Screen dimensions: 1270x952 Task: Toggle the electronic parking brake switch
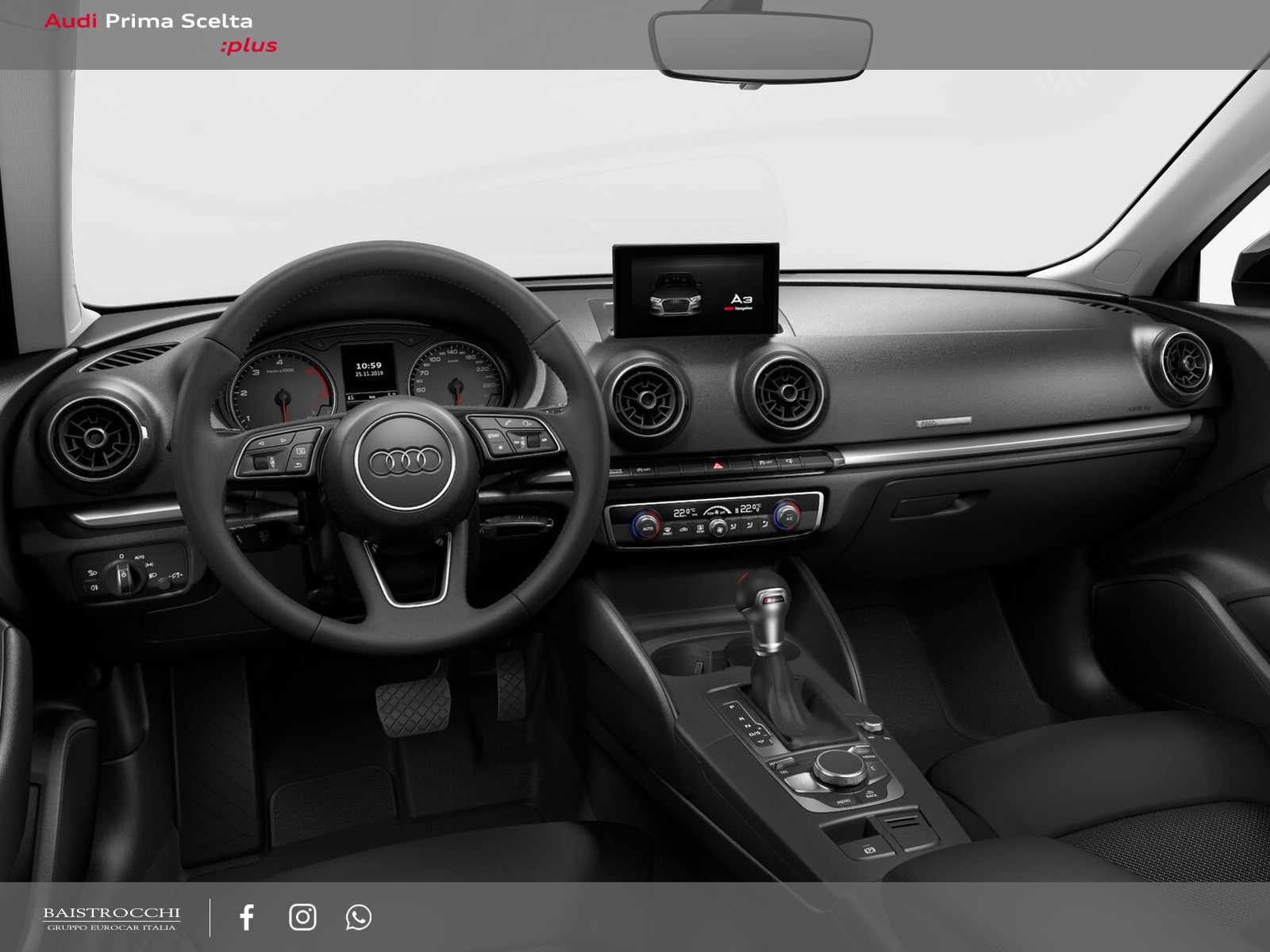(869, 850)
